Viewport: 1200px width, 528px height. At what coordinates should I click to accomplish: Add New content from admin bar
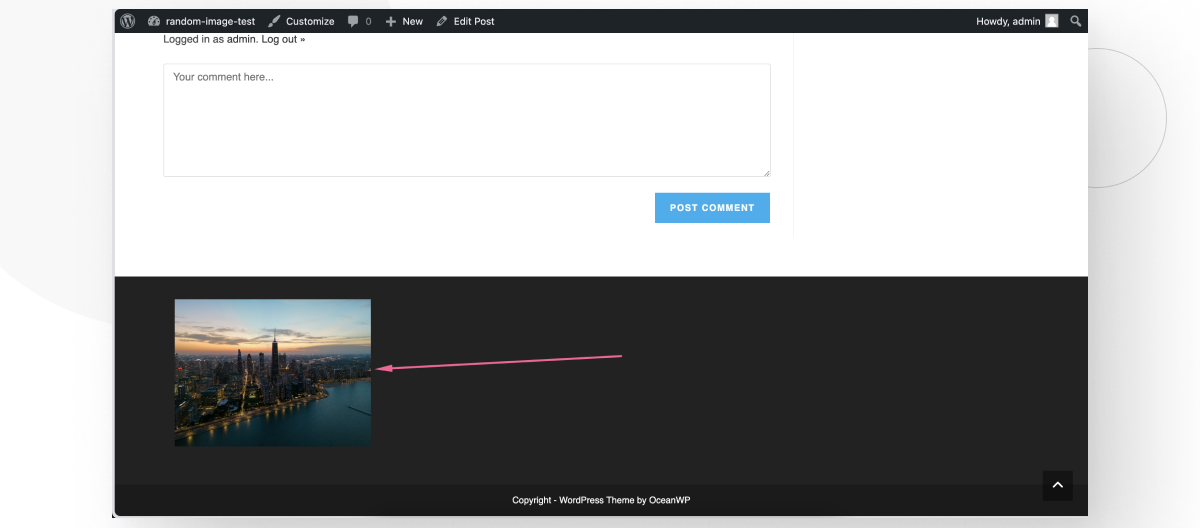pos(404,21)
